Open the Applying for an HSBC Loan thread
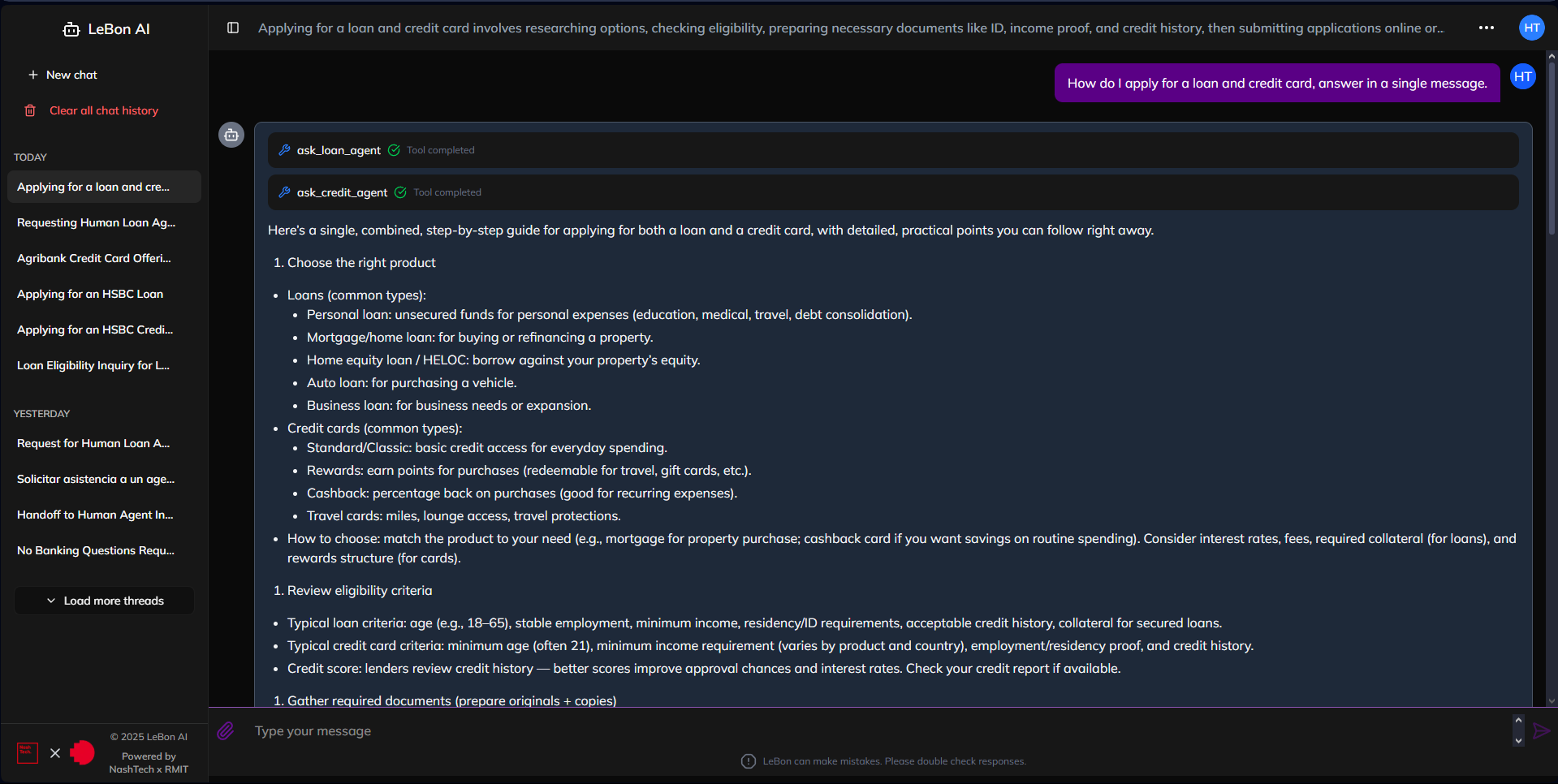 click(x=90, y=294)
